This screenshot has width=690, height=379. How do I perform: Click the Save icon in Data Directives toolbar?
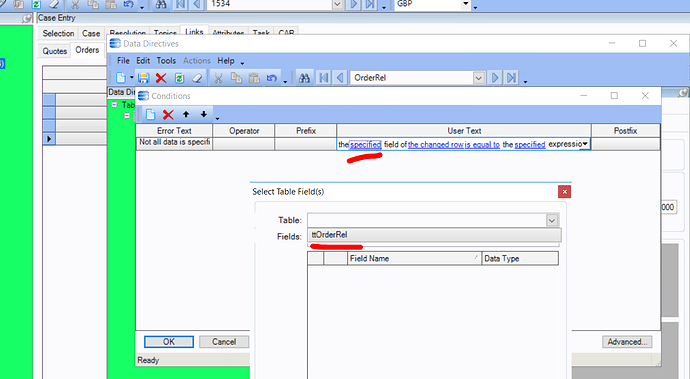click(143, 78)
